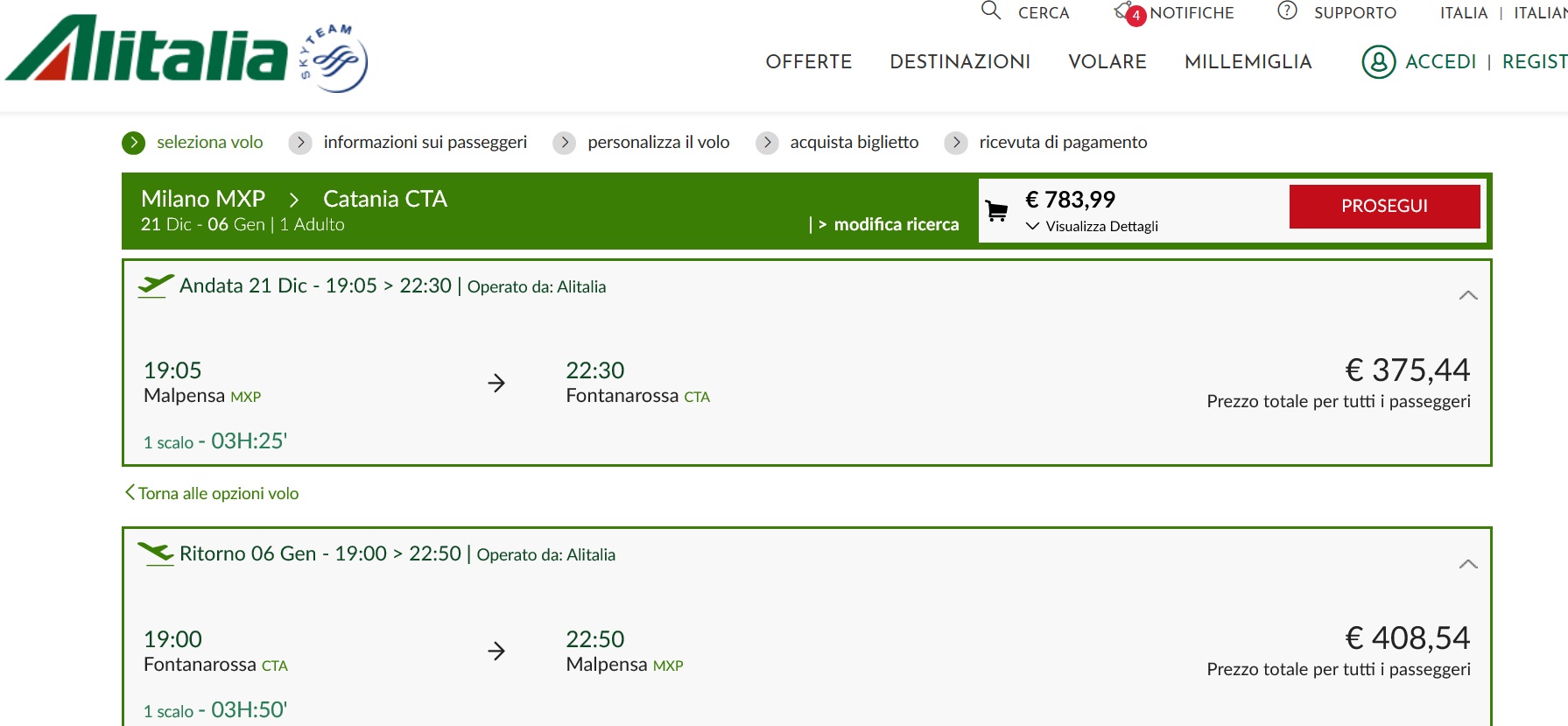The width and height of the screenshot is (1568, 726).
Task: Click the modifica ricerca link
Action: pyautogui.click(x=896, y=224)
